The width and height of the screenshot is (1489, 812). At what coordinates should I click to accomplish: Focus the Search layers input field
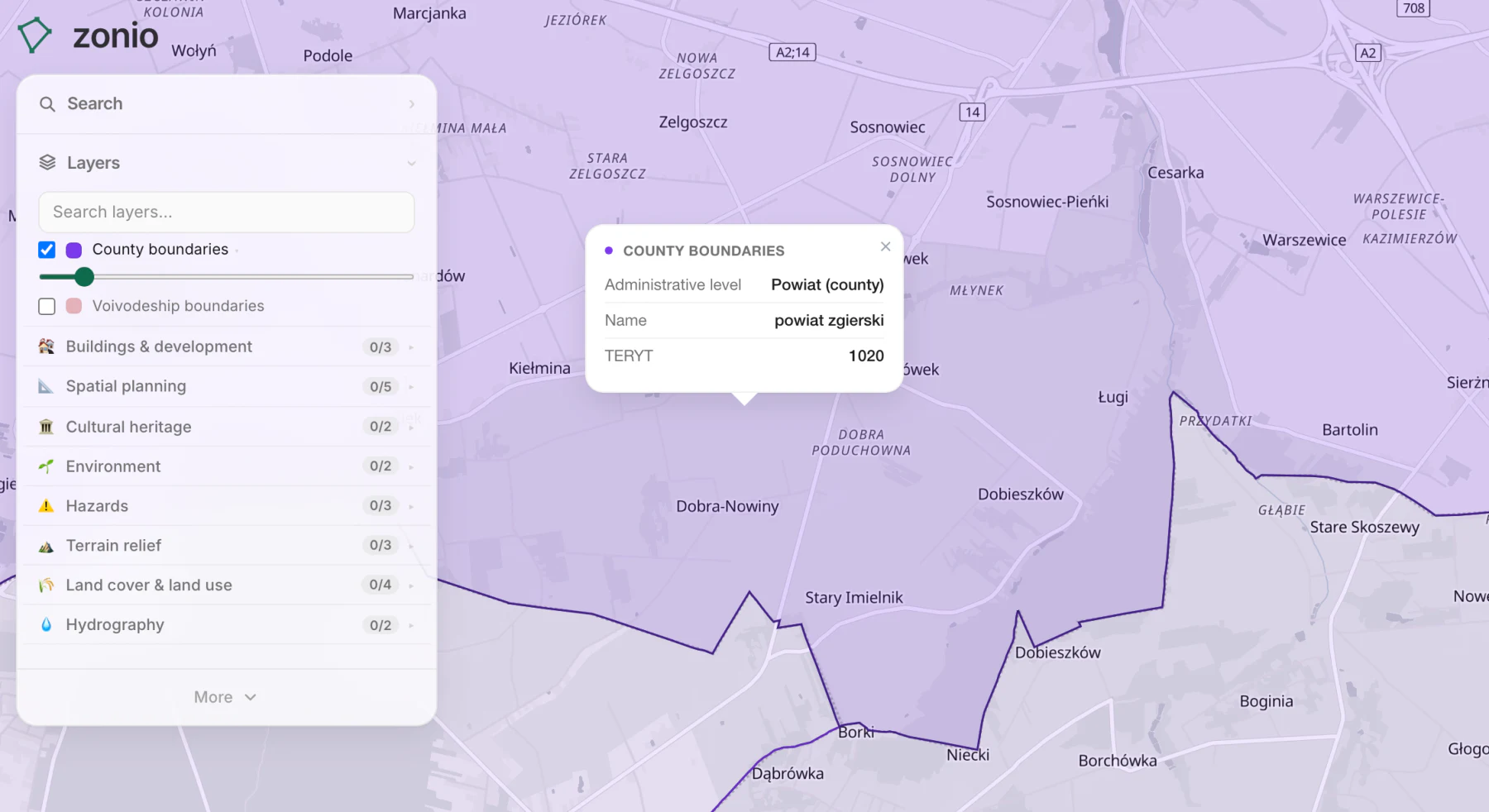[x=227, y=213]
